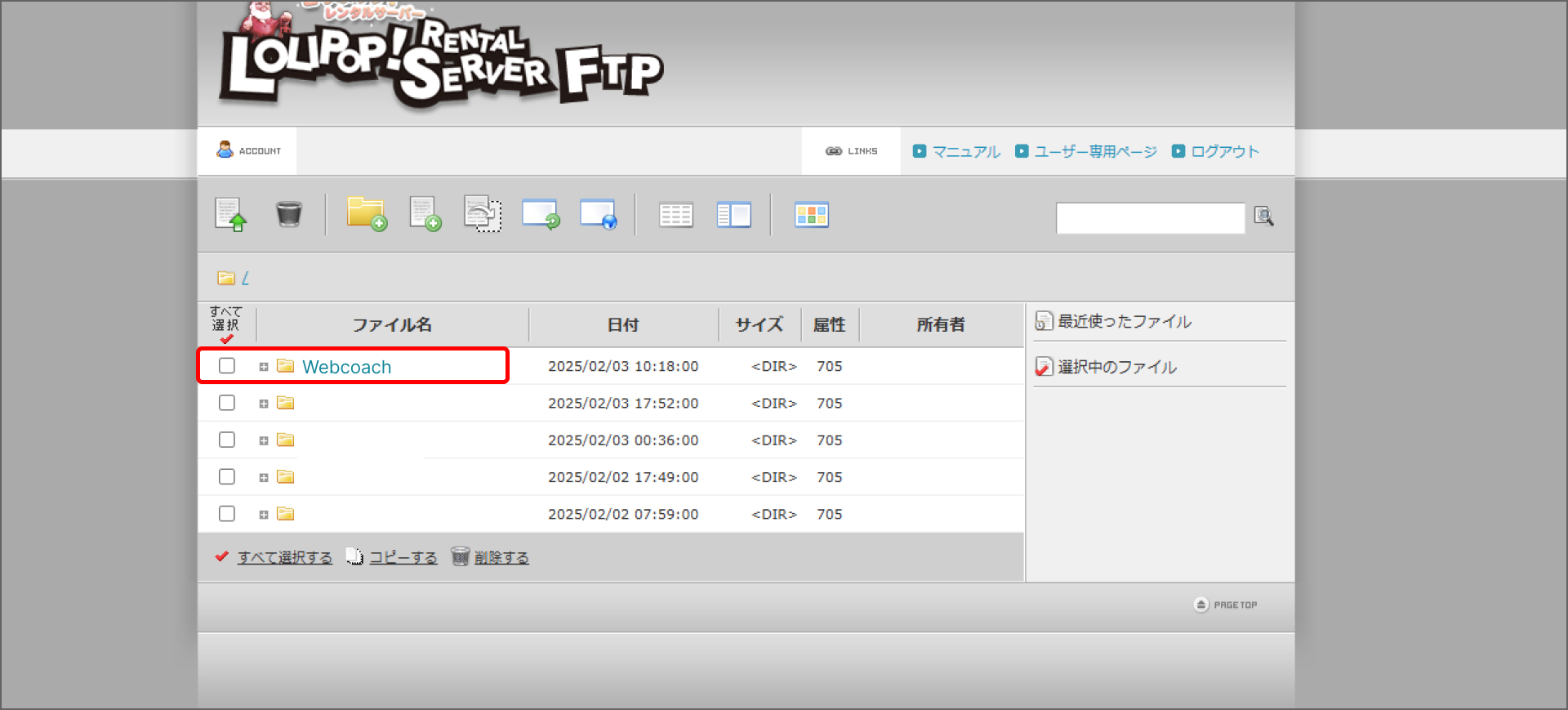The image size is (1568, 710).
Task: Click folder icon in 17:52:00 row
Action: coord(285,402)
